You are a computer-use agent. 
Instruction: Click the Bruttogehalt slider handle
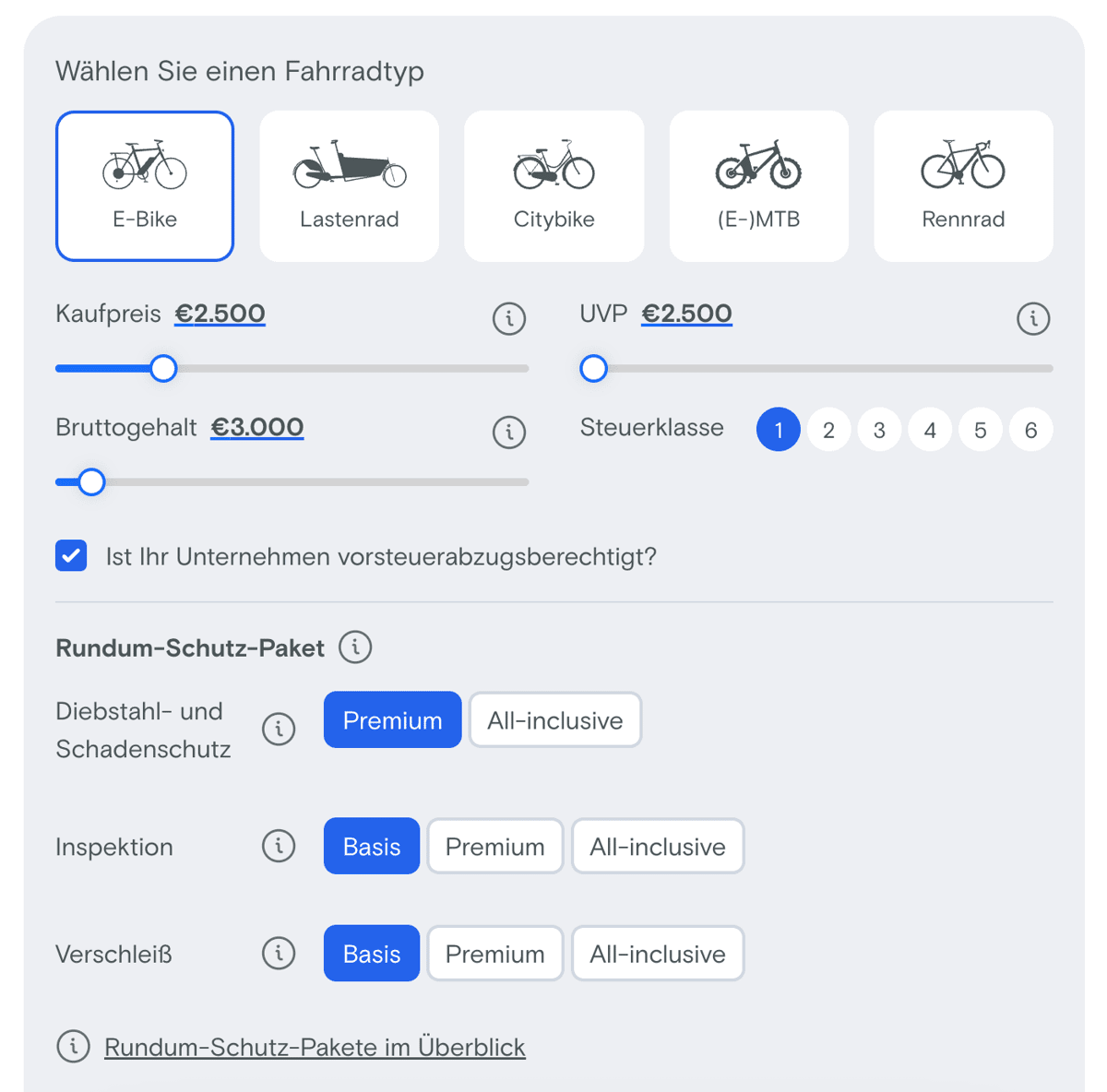pyautogui.click(x=91, y=481)
